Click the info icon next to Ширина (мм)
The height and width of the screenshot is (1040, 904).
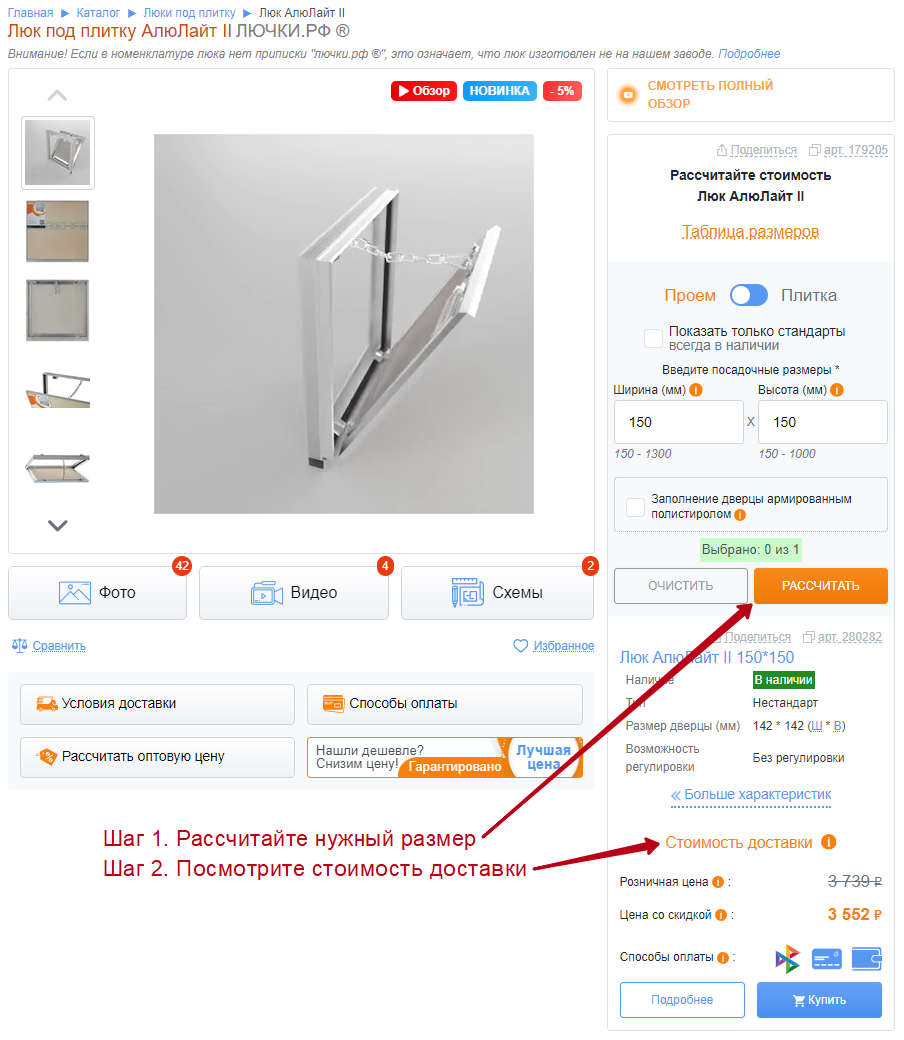(696, 390)
